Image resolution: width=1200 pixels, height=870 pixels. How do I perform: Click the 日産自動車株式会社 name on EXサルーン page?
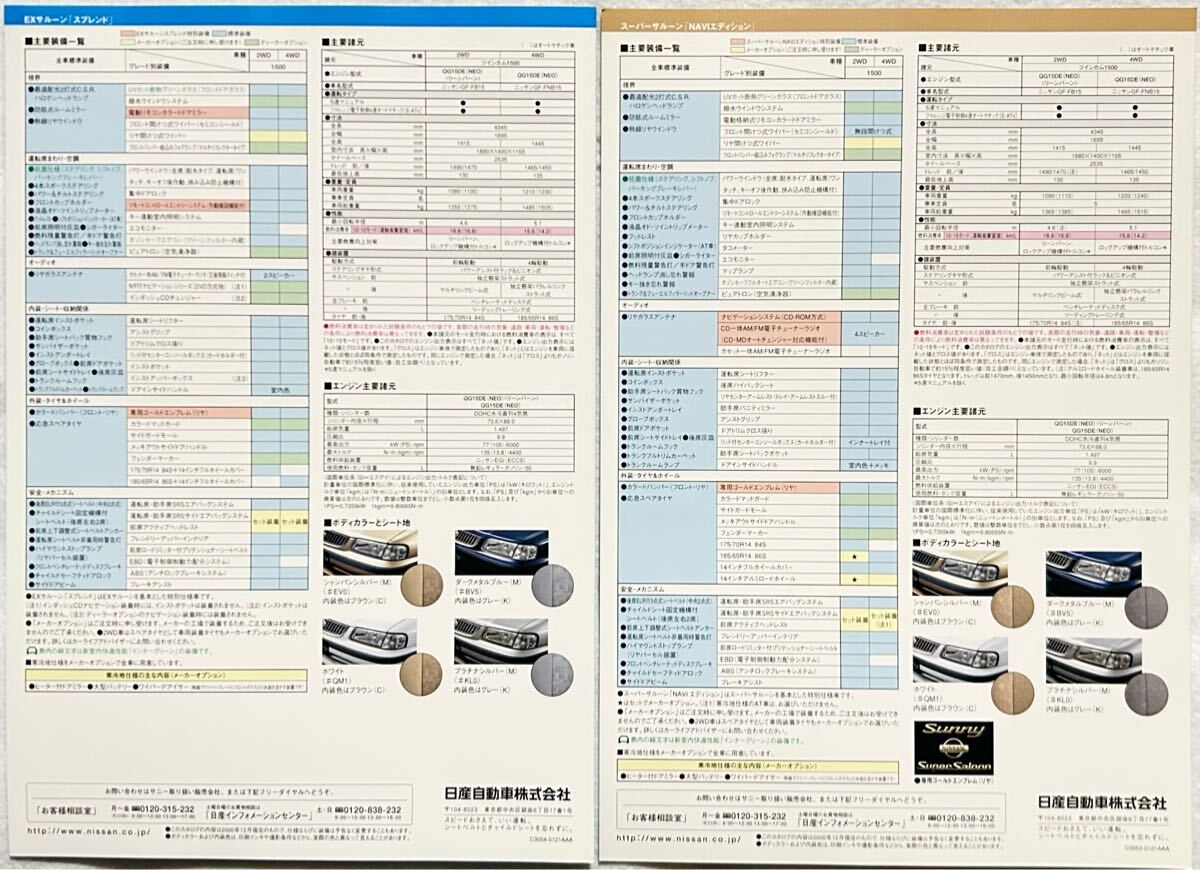pos(507,793)
